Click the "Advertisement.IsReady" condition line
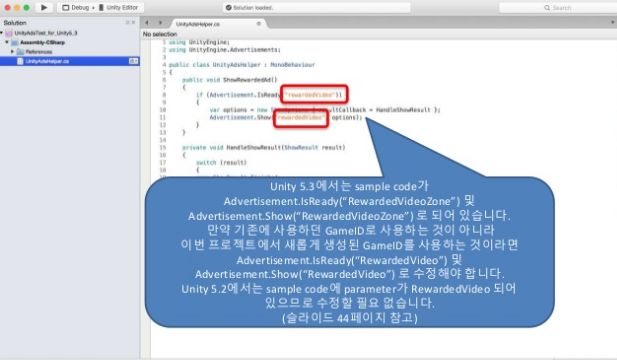The width and height of the screenshot is (617, 360). [269, 95]
